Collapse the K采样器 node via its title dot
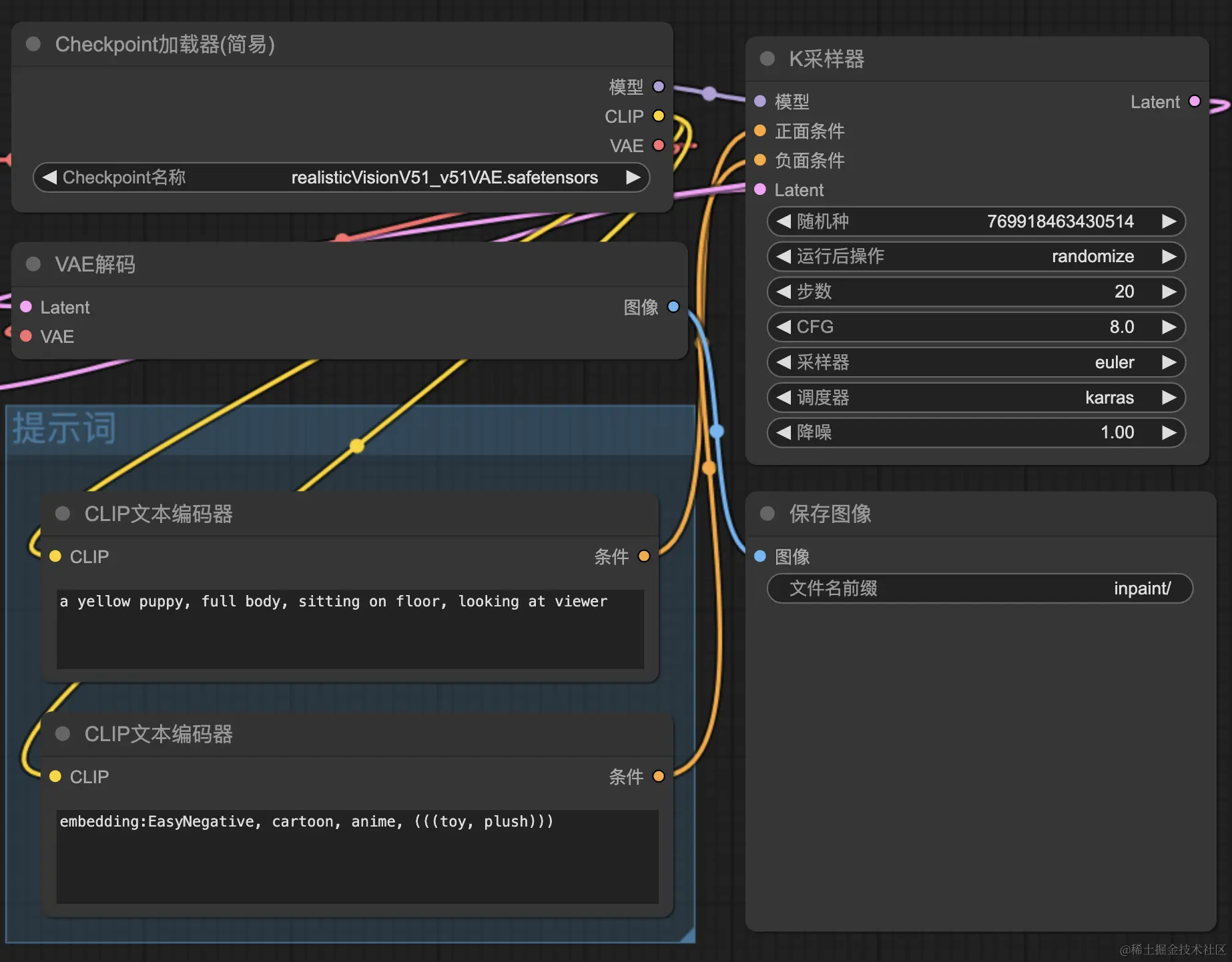The image size is (1232, 962). coord(767,59)
